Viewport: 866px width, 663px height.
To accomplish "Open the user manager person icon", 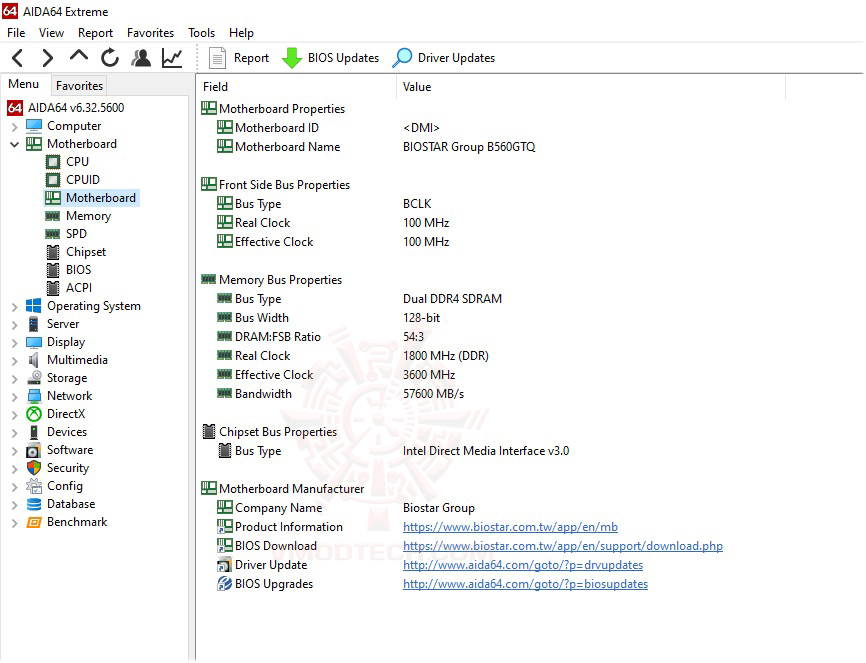I will click(141, 57).
